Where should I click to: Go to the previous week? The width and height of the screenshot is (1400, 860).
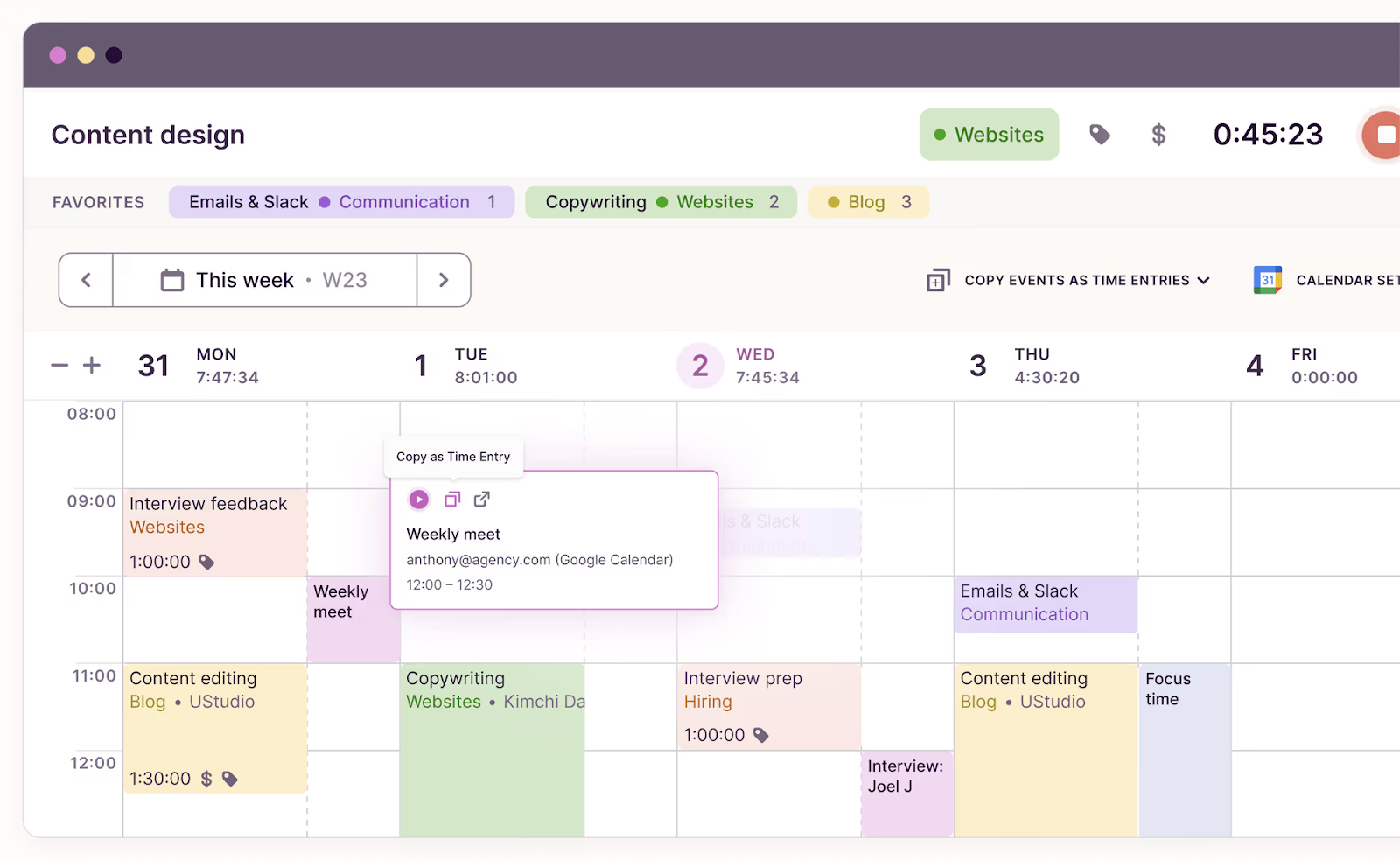pos(86,280)
